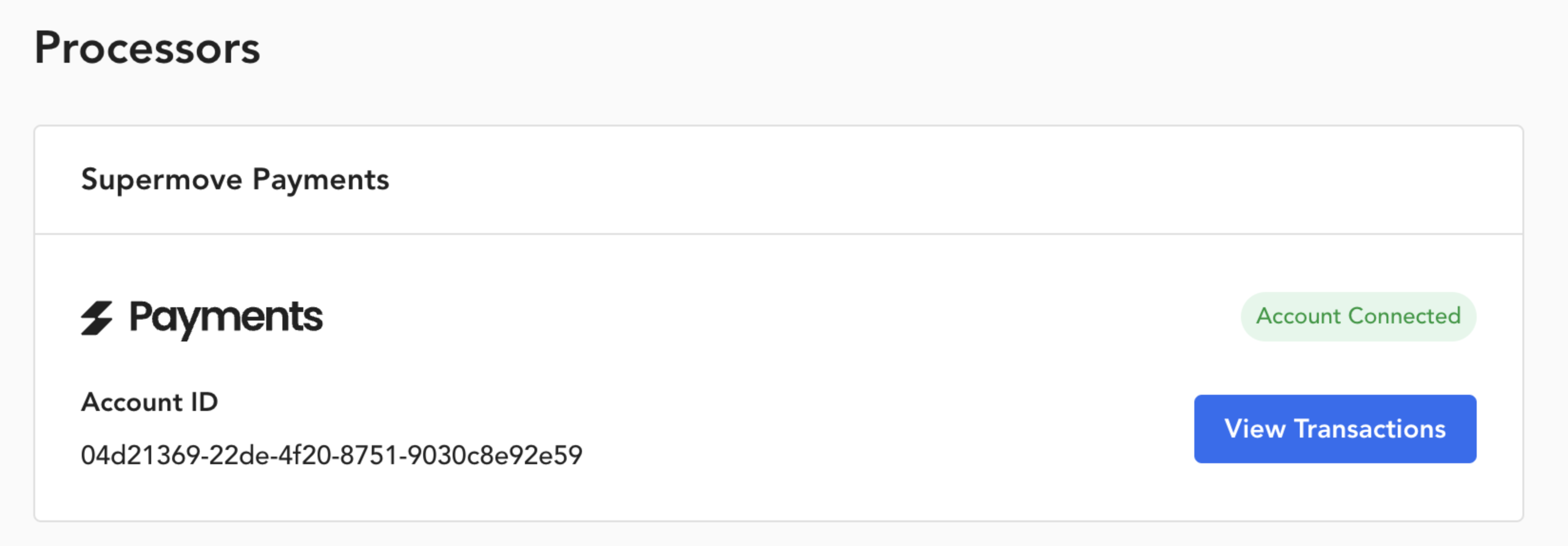The image size is (1568, 546).
Task: Click the word Supermove in card header
Action: click(162, 180)
